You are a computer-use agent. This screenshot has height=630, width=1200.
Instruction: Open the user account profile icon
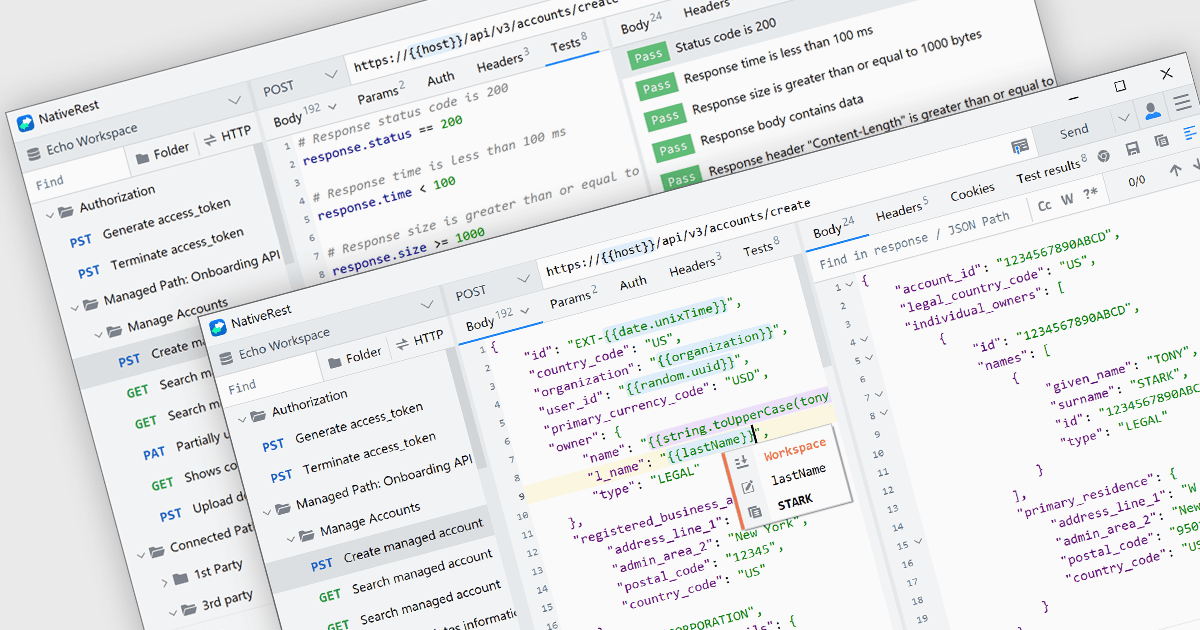pyautogui.click(x=1152, y=109)
